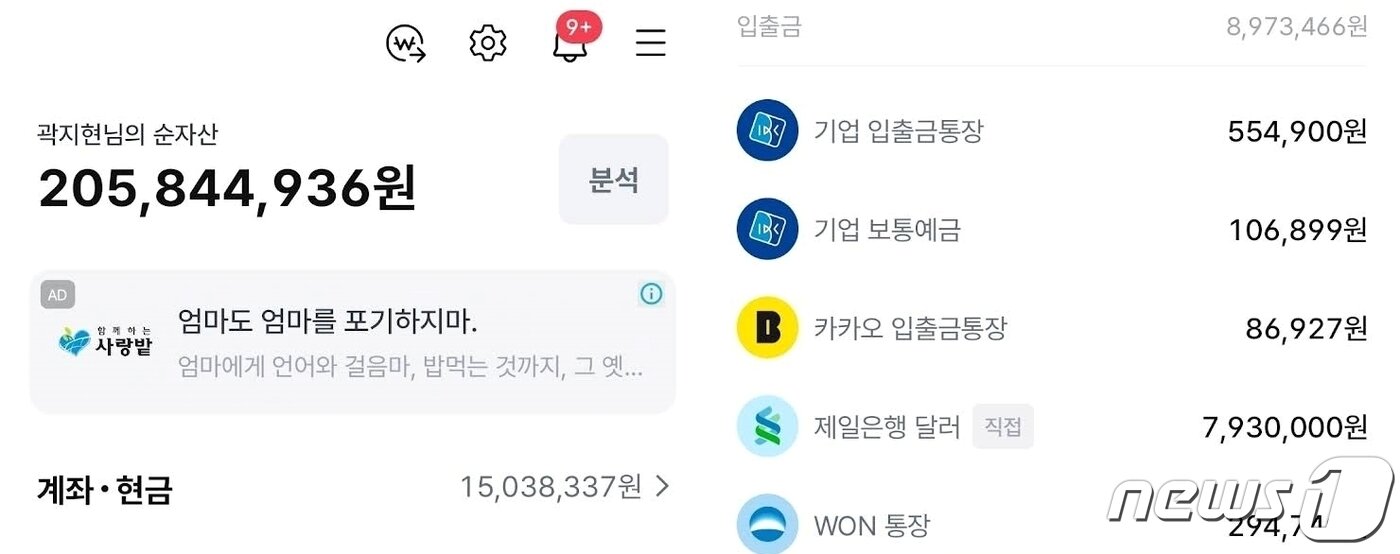This screenshot has height=554, width=1400.
Task: Tap the Kakao bank yellow logo
Action: point(767,327)
